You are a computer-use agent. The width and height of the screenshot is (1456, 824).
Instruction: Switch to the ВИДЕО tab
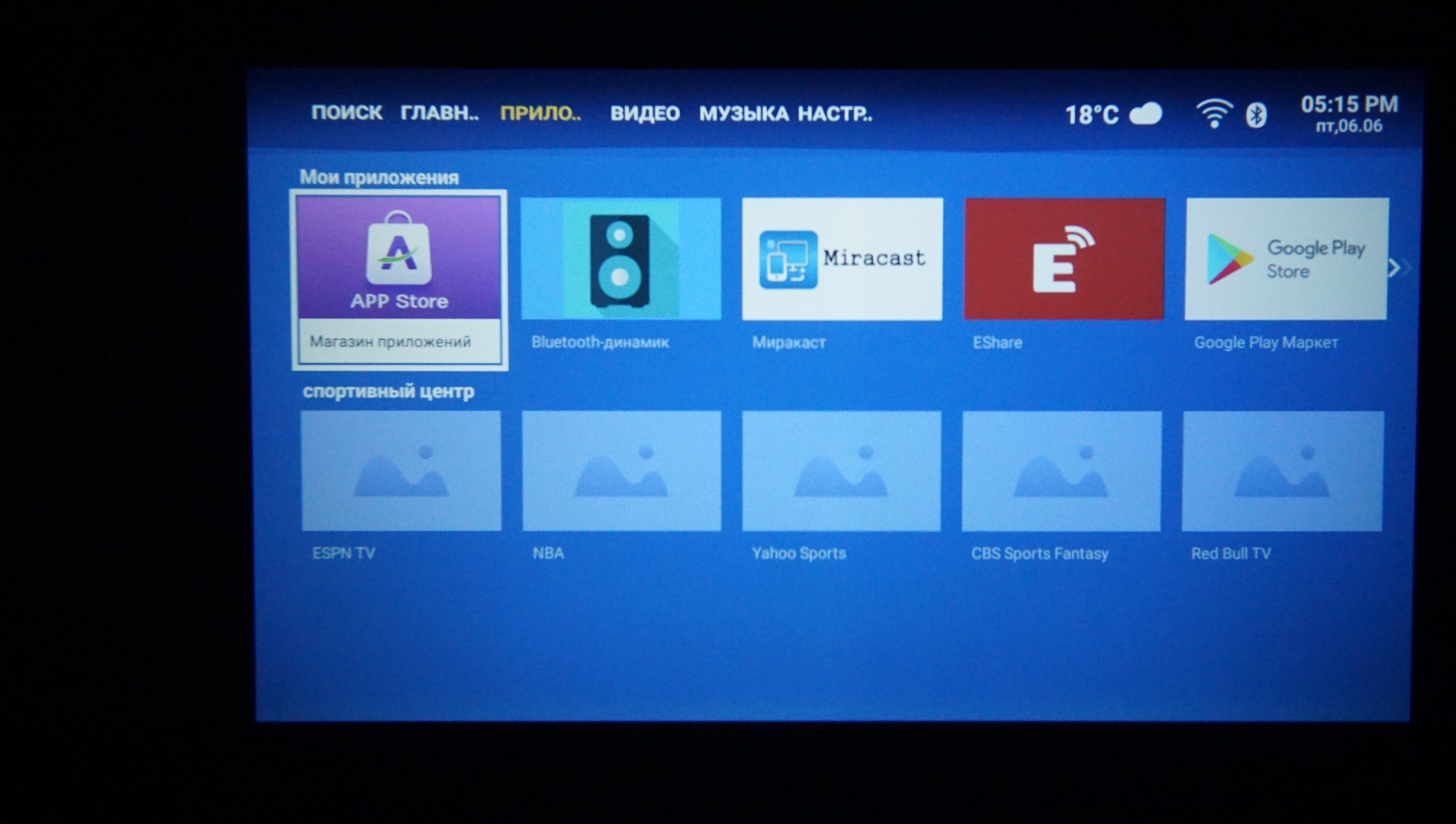click(x=645, y=114)
